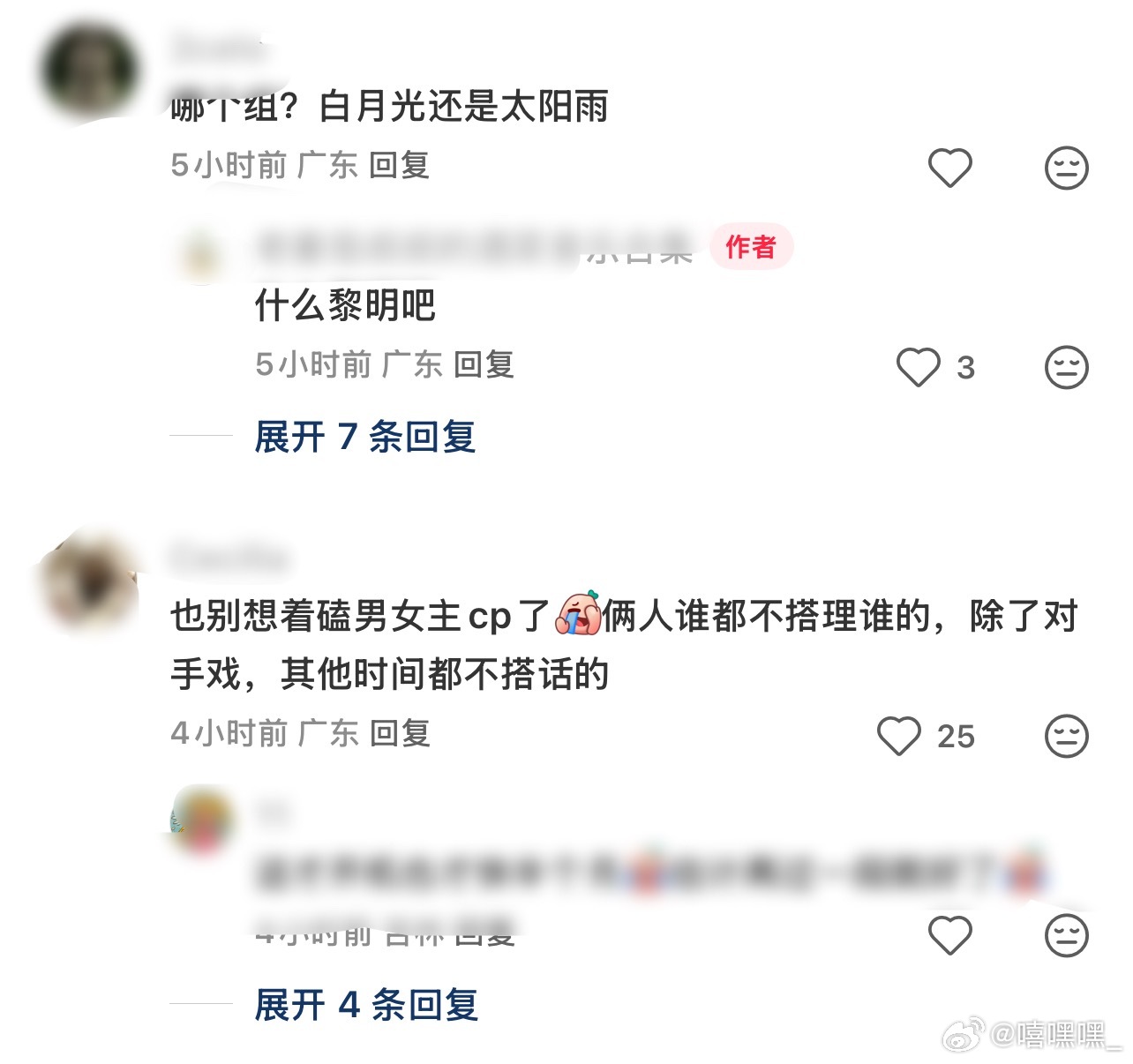This screenshot has height=1064, width=1133.
Task: Tap the comment text 什么黎明吧
Action: coord(345,305)
